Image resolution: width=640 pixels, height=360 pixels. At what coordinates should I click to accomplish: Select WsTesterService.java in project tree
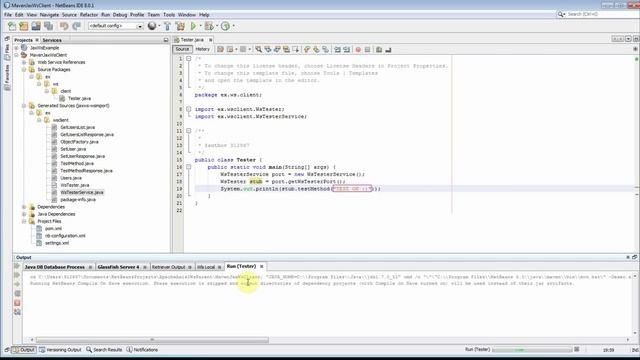pos(82,192)
